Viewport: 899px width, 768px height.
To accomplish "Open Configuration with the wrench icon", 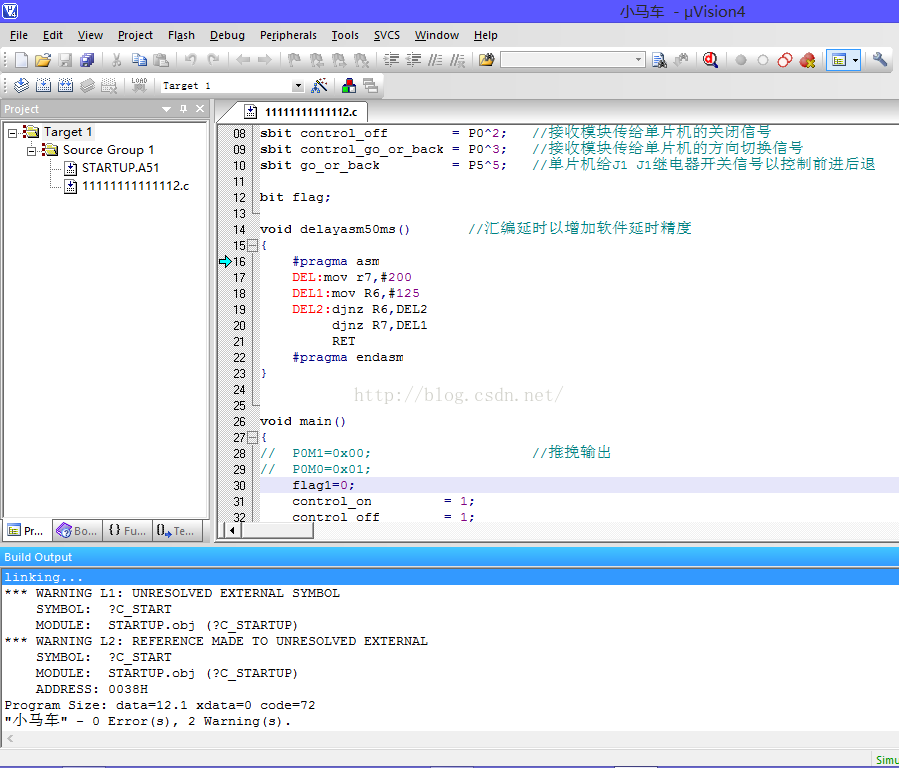I will click(880, 60).
